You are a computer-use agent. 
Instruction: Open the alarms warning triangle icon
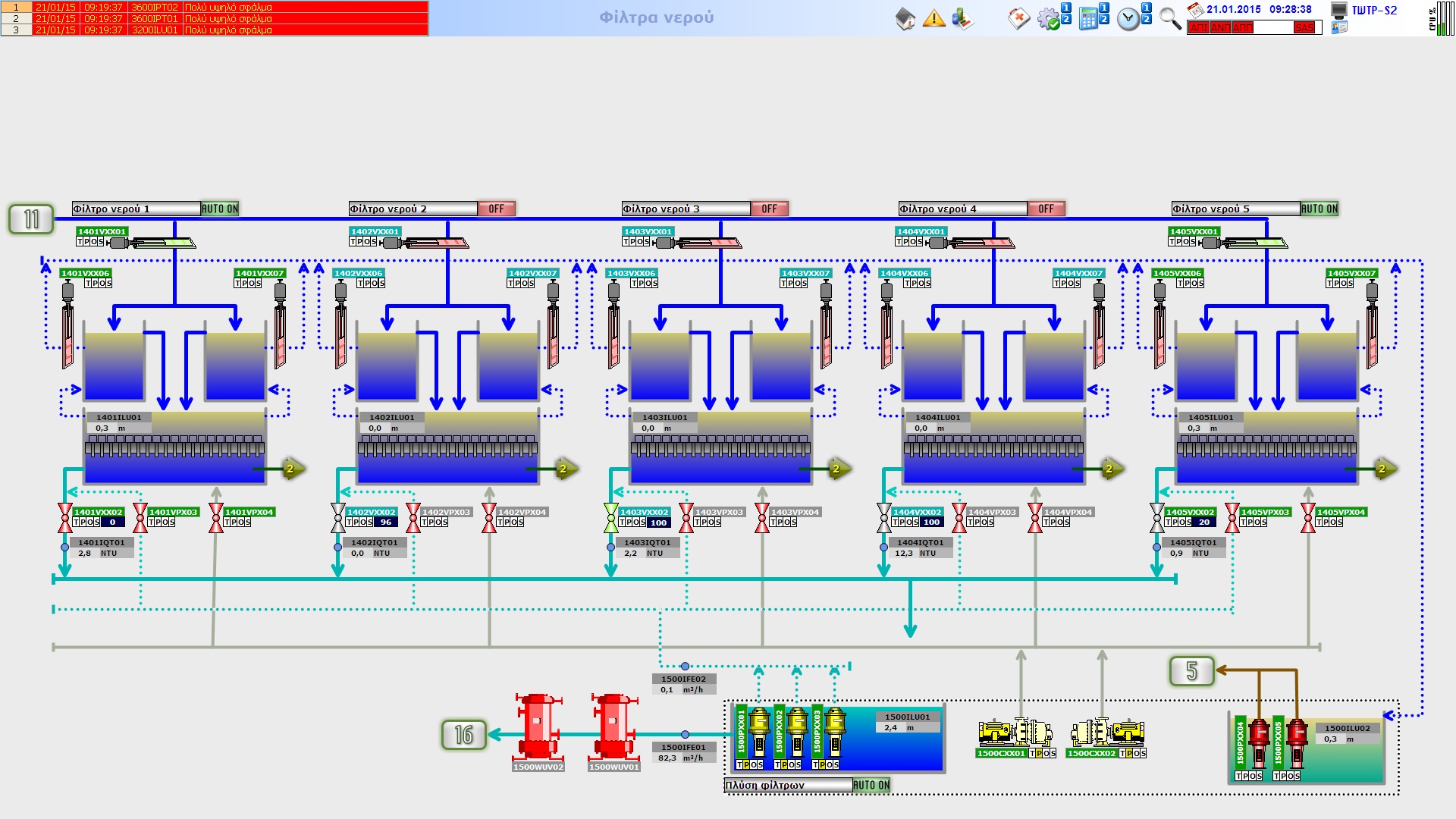coord(934,18)
